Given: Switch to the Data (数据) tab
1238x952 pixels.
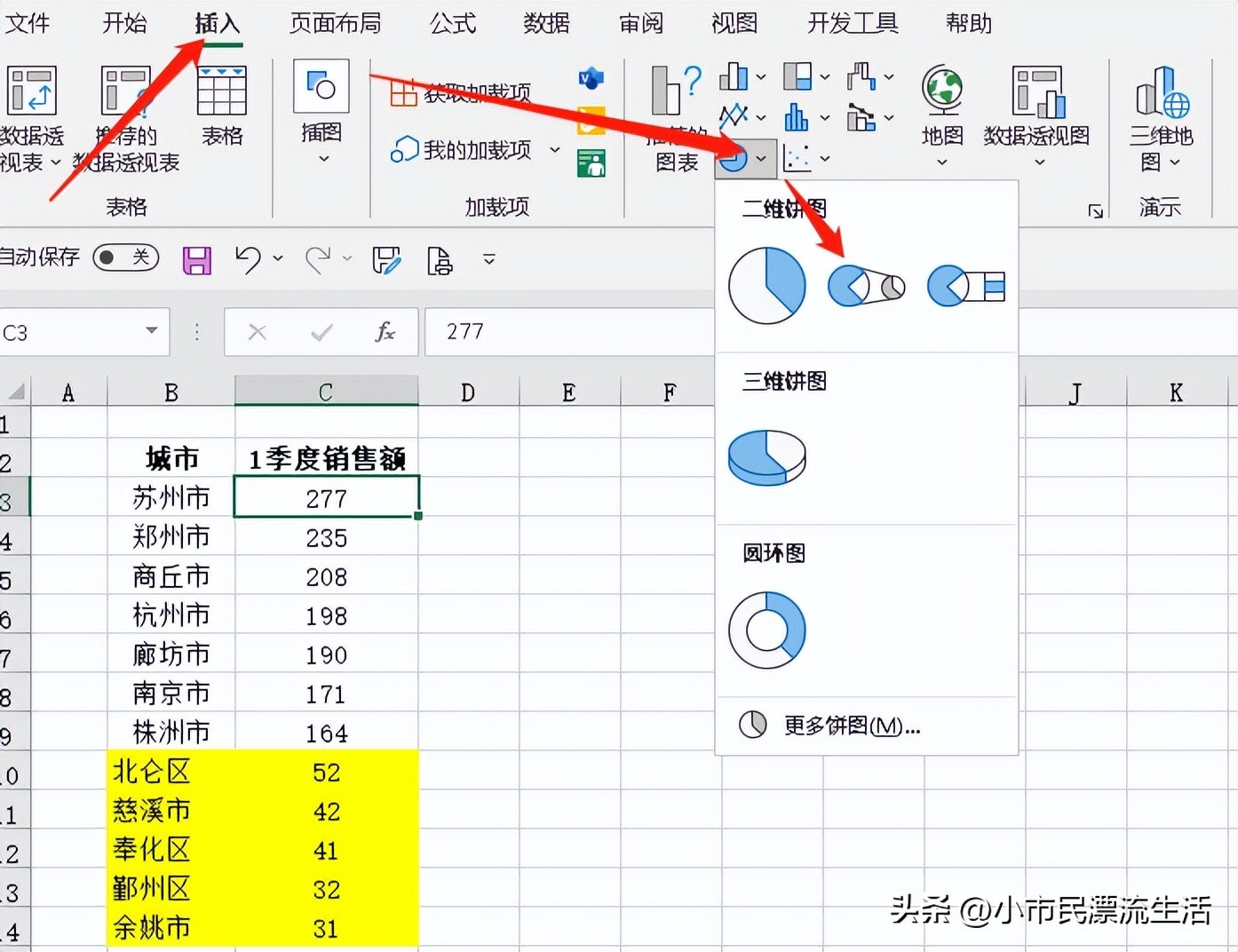Looking at the screenshot, I should 546,23.
